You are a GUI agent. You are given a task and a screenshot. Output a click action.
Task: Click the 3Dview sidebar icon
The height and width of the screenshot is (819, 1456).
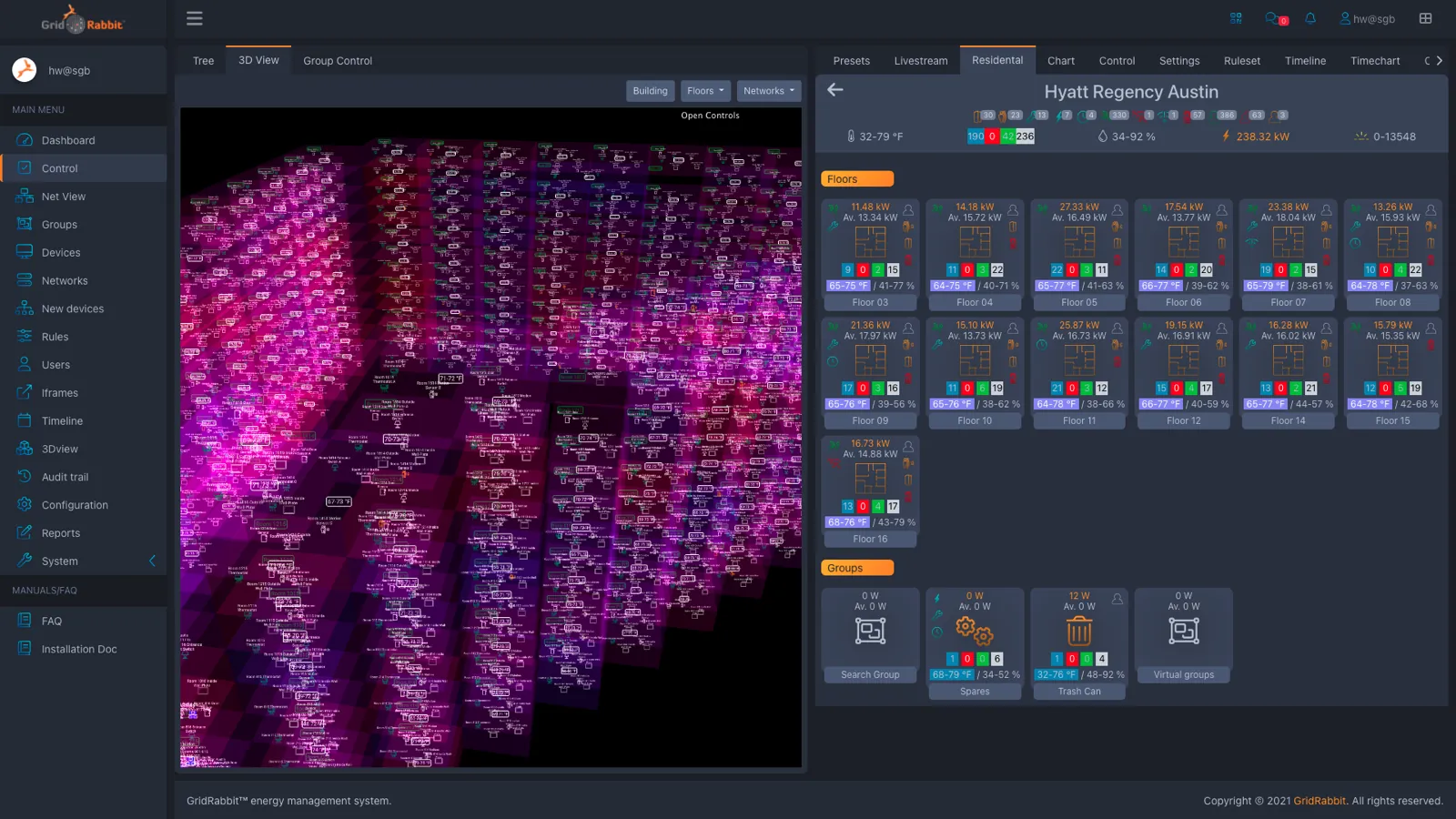click(25, 449)
